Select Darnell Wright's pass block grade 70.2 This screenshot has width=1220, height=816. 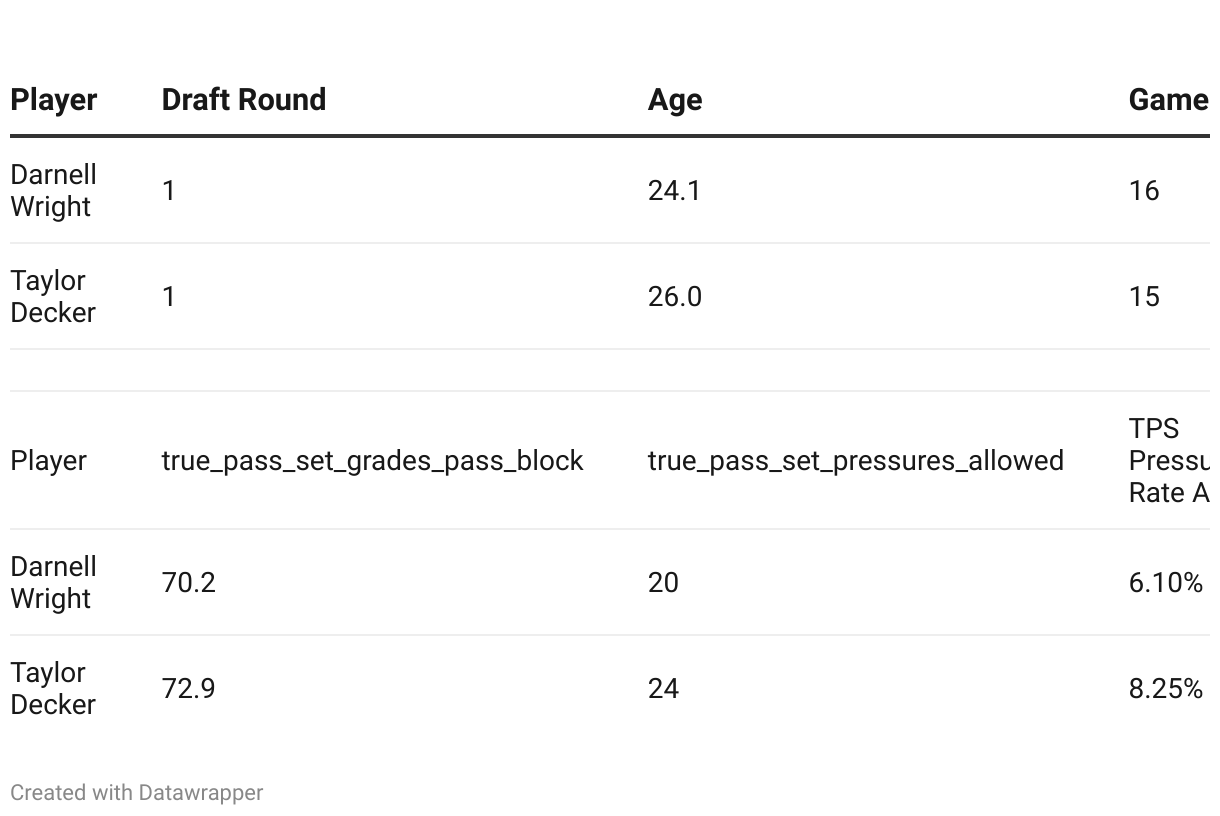pyautogui.click(x=189, y=582)
